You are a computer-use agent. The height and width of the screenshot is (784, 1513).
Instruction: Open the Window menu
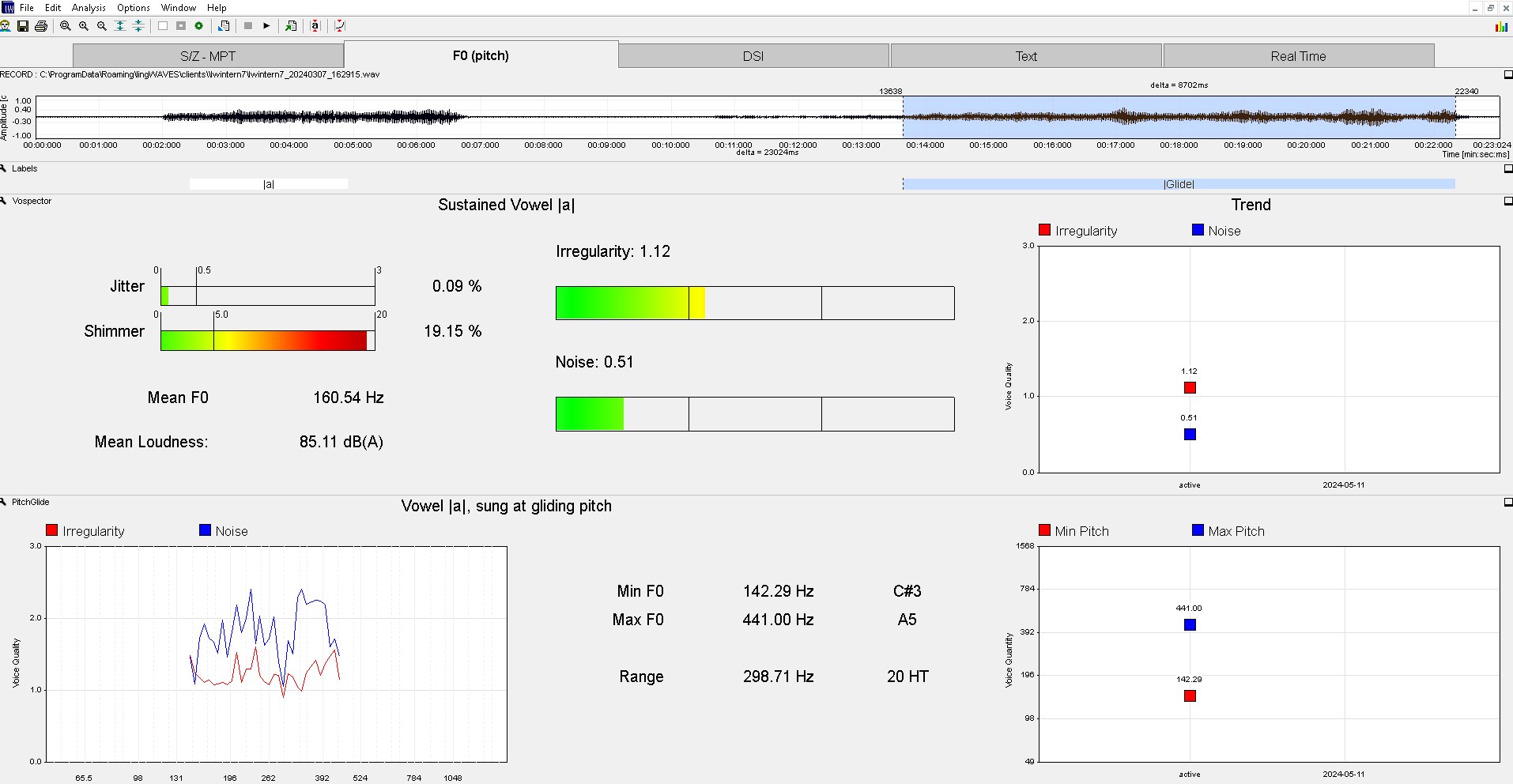pos(179,7)
